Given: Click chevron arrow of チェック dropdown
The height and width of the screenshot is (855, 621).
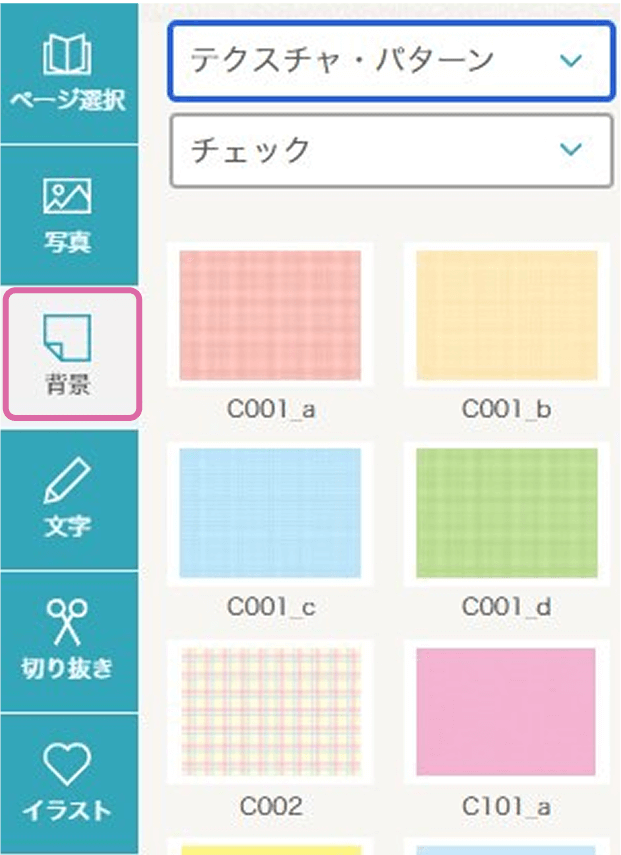Looking at the screenshot, I should tap(571, 149).
